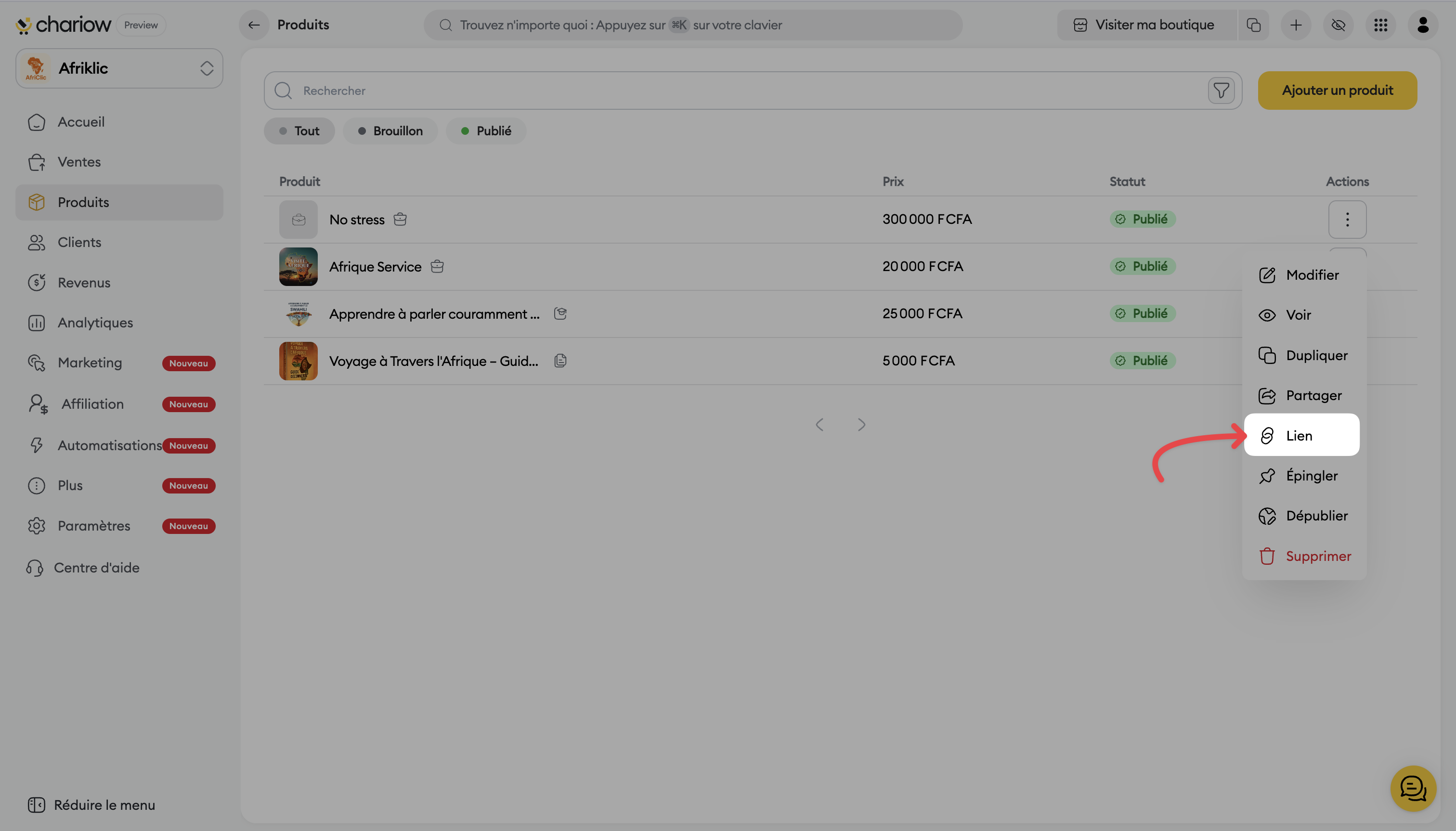The image size is (1456, 831).
Task: Collapse sidebar with Réduire le menu
Action: (91, 805)
